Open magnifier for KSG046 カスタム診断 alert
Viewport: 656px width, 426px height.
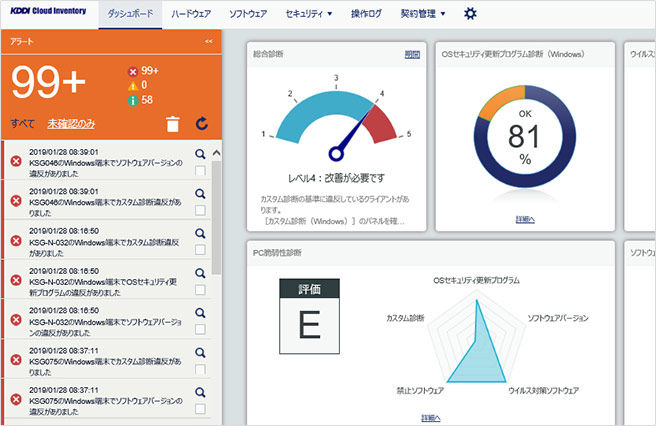[200, 194]
